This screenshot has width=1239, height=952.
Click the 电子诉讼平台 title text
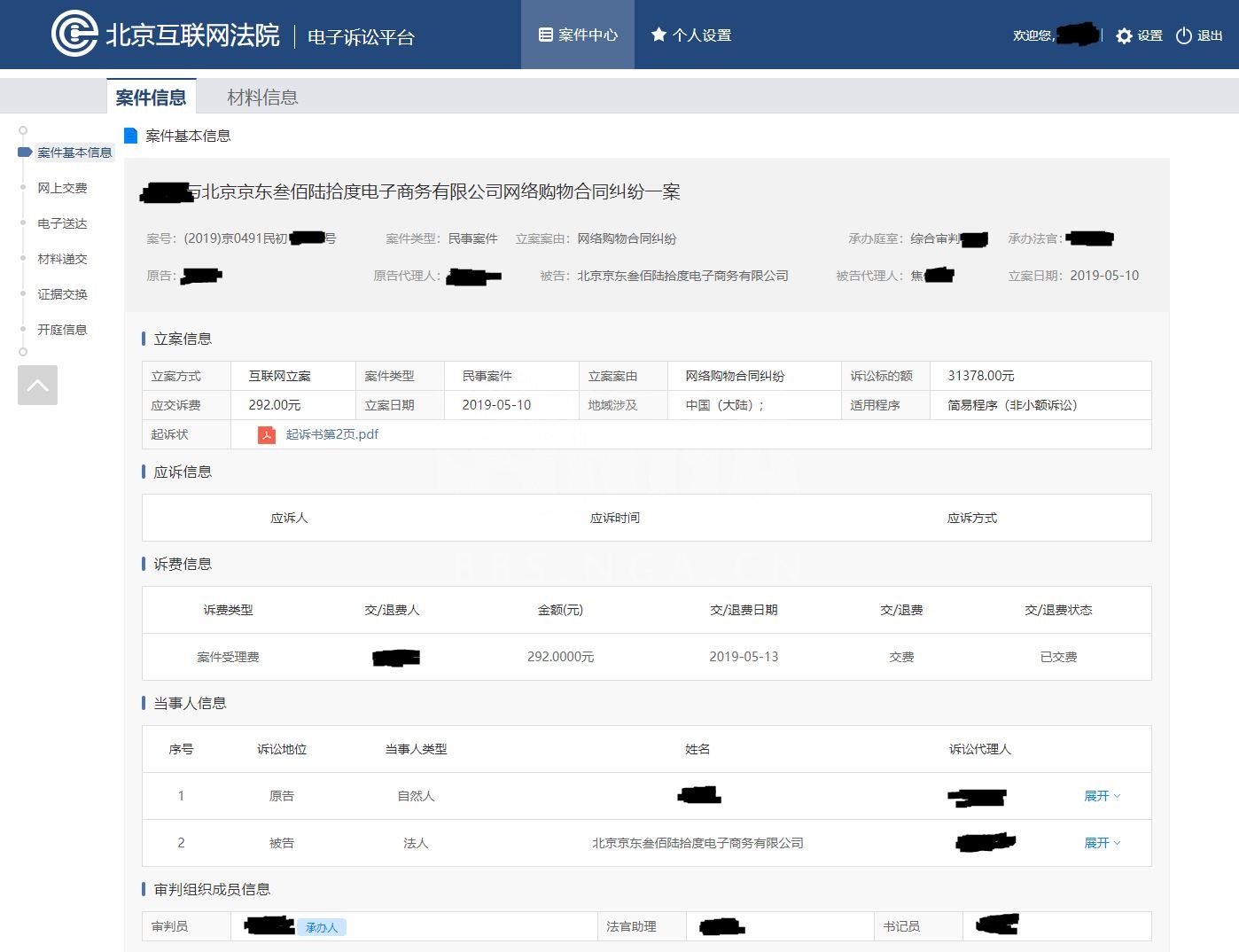coord(361,37)
